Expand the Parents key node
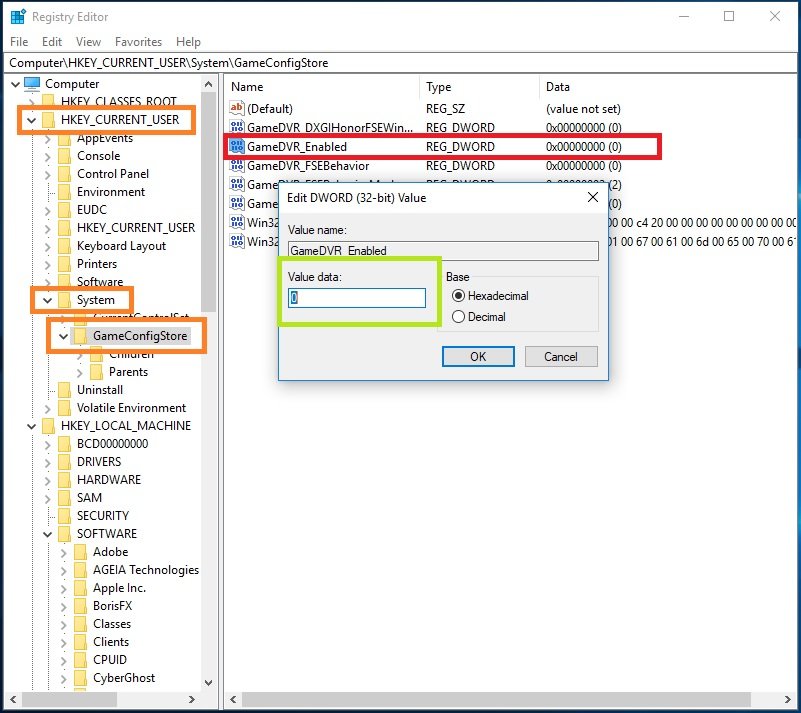The image size is (801, 713). coord(79,372)
